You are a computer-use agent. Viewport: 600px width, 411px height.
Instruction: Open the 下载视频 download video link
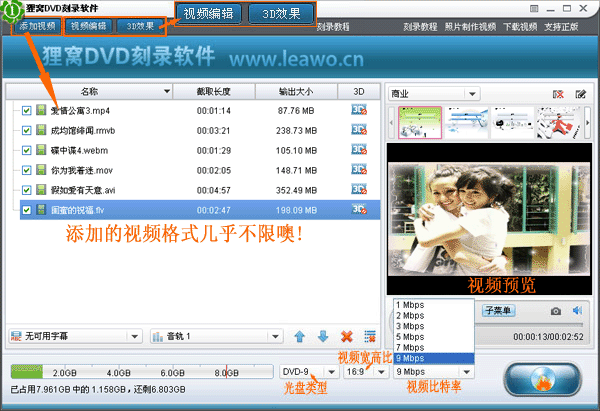(520, 27)
